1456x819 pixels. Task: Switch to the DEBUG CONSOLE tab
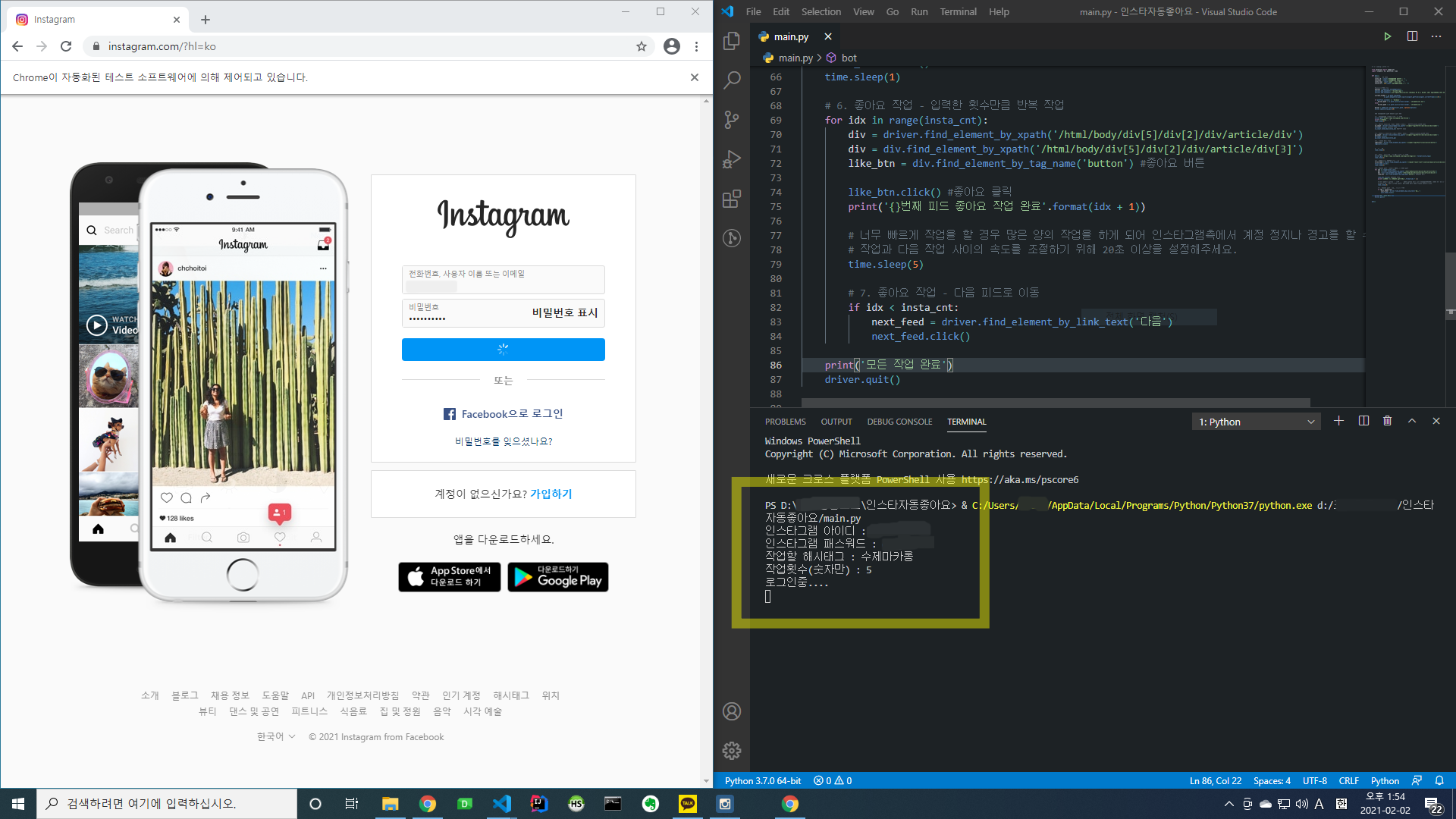coord(899,422)
